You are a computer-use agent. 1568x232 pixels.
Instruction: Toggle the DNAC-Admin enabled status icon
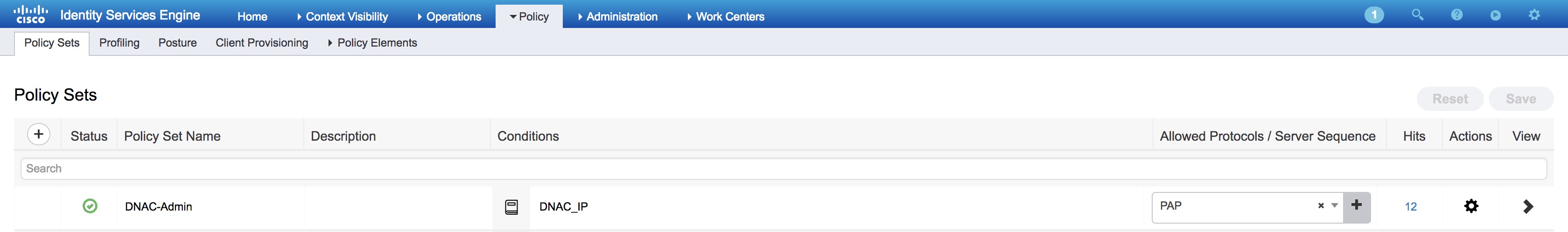tap(90, 206)
